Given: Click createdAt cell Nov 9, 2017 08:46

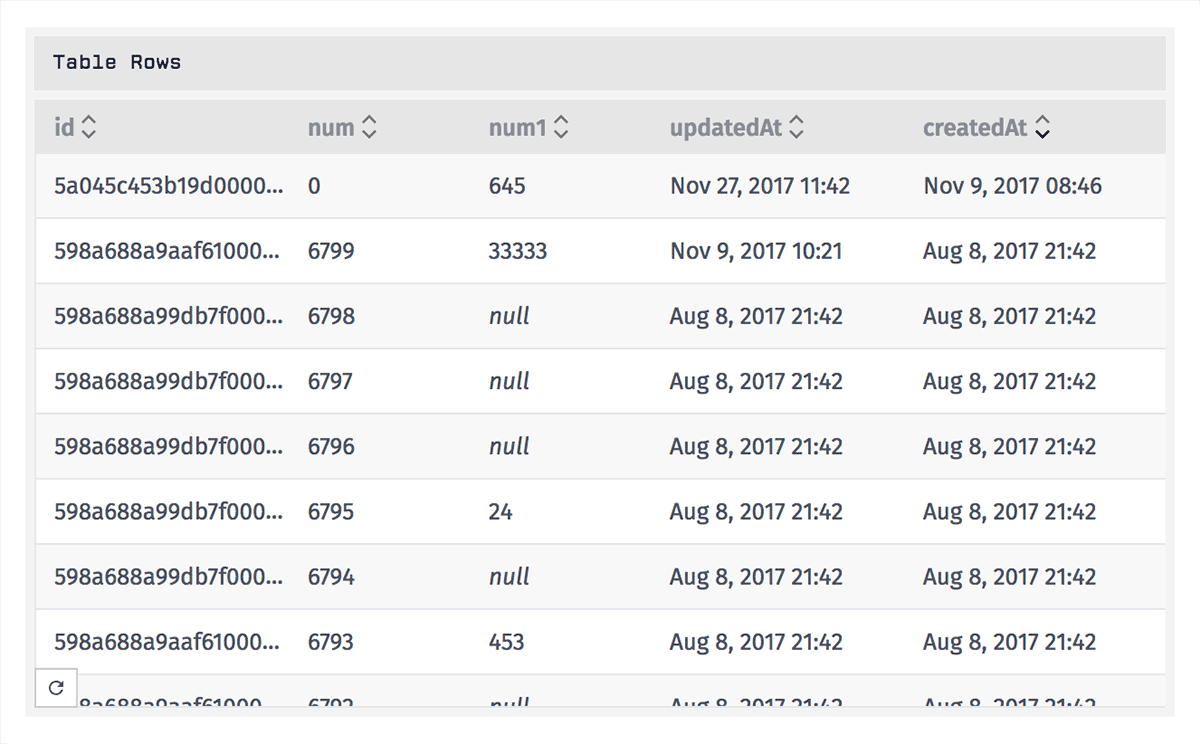Looking at the screenshot, I should (1012, 186).
